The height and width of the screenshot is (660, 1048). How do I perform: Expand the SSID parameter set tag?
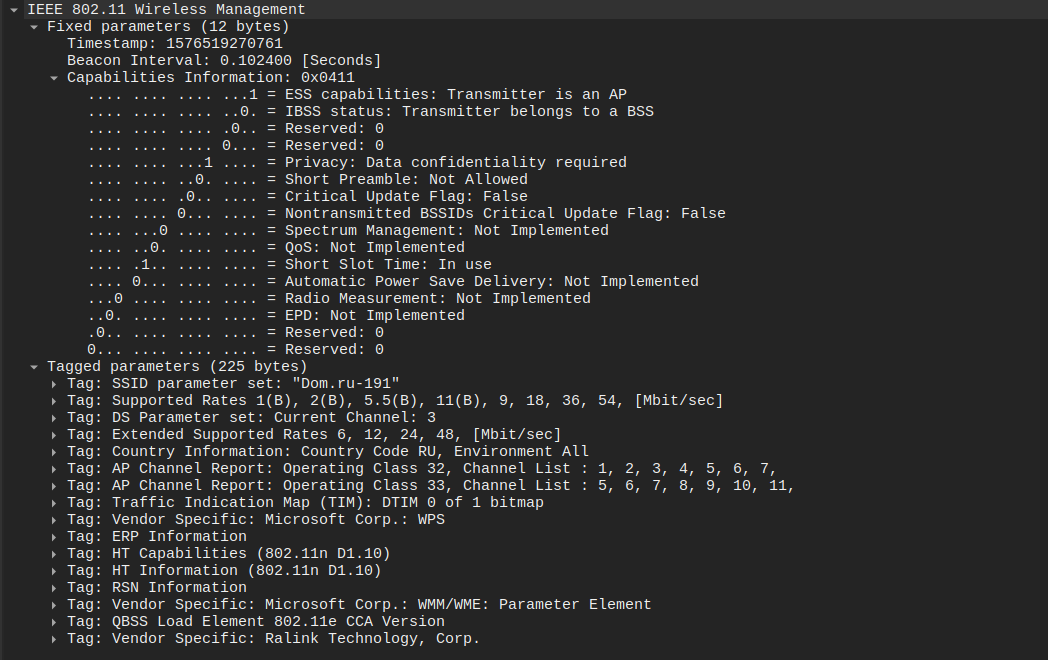(53, 384)
